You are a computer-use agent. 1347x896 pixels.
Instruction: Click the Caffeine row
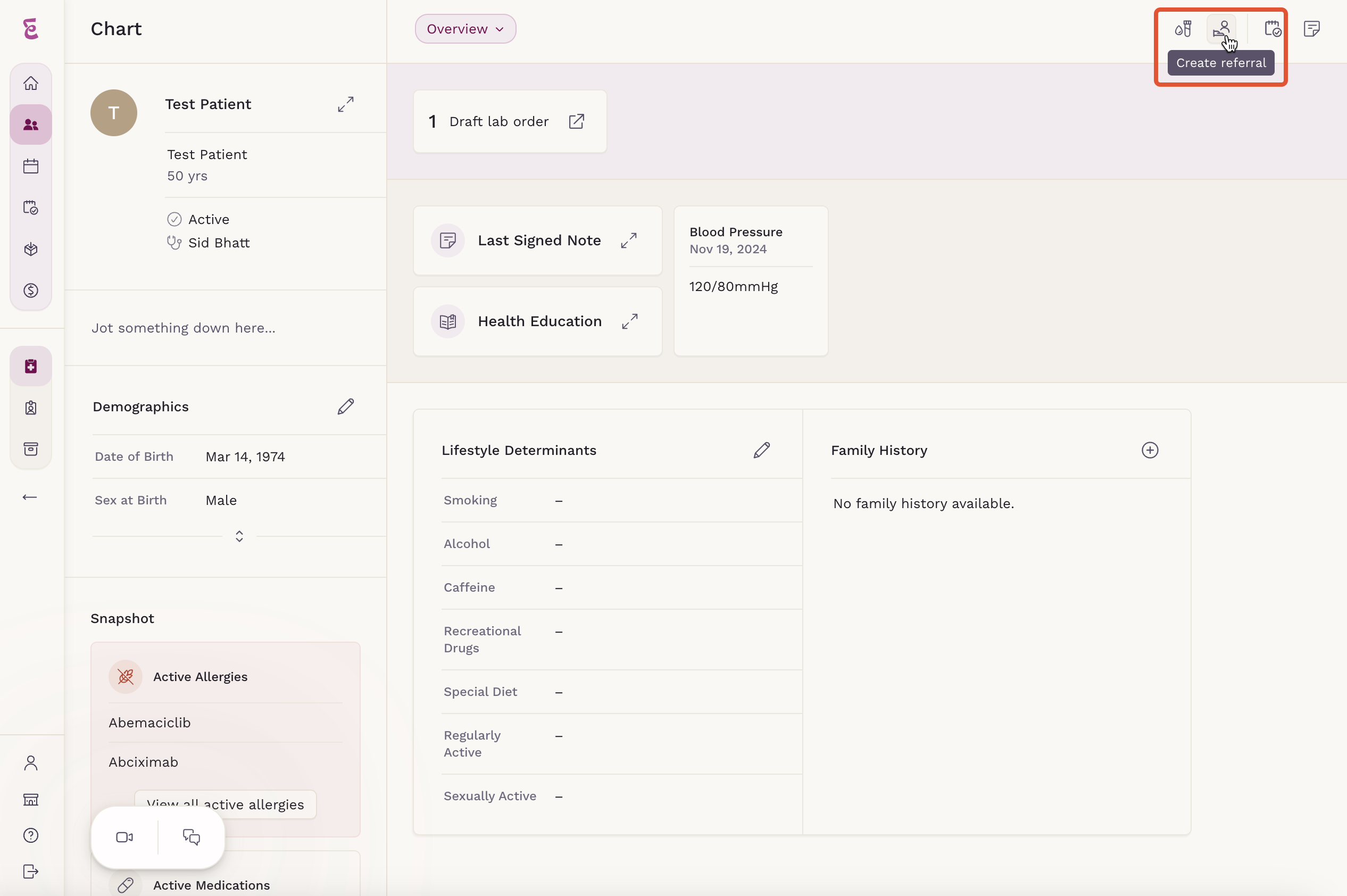pos(621,587)
